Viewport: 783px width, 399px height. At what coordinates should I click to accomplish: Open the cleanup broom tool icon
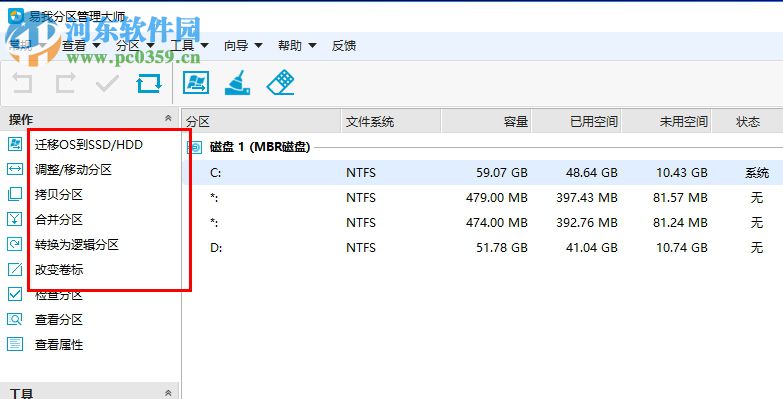coord(237,82)
